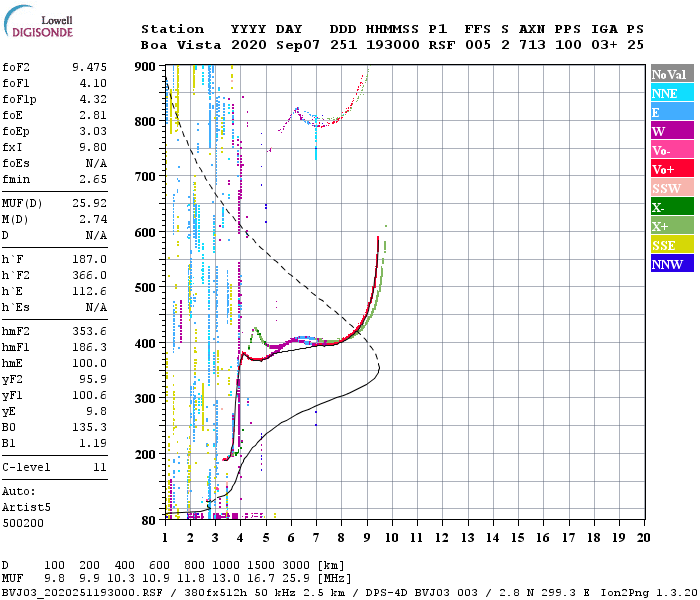Click the BVJ03_2020251193000.RSF file name
This screenshot has height=600, width=700.
coord(82,592)
